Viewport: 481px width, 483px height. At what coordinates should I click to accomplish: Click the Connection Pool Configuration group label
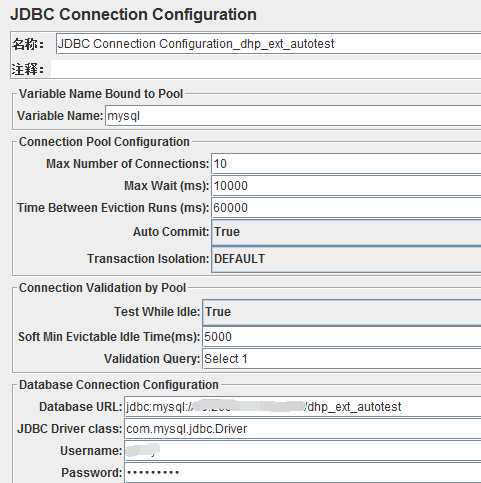click(x=104, y=142)
